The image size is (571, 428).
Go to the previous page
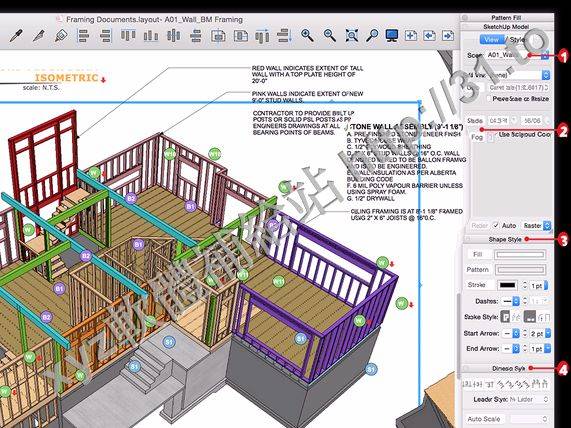click(x=429, y=36)
